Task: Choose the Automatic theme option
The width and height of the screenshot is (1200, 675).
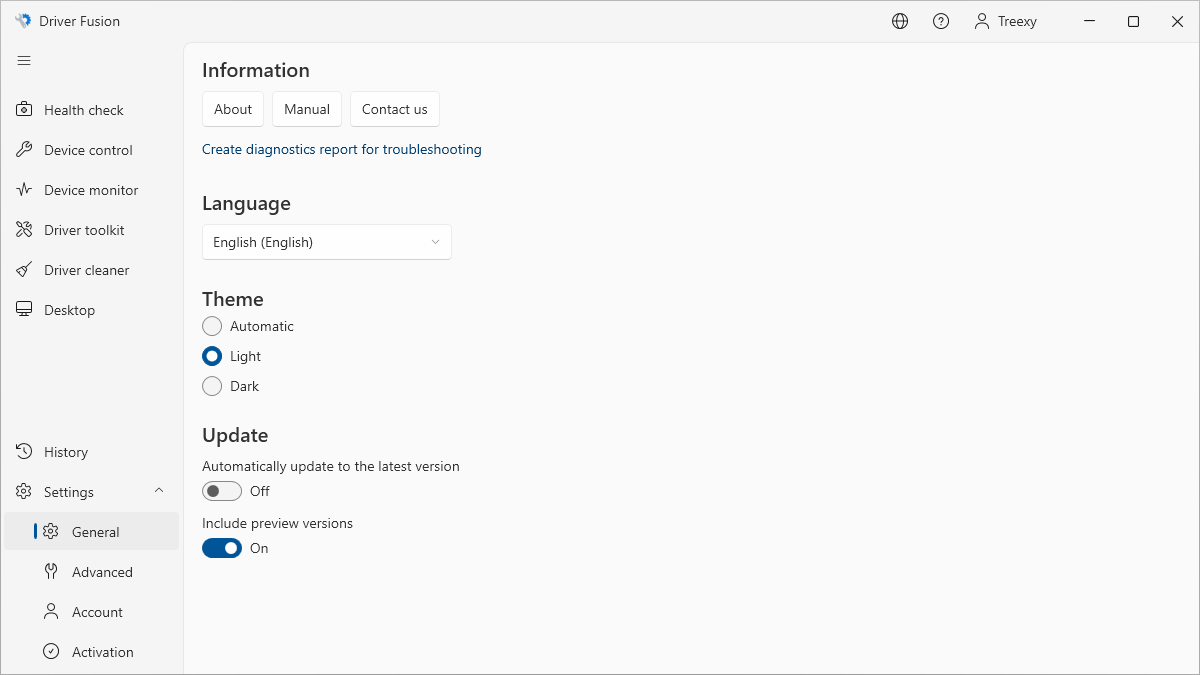Action: coord(212,326)
